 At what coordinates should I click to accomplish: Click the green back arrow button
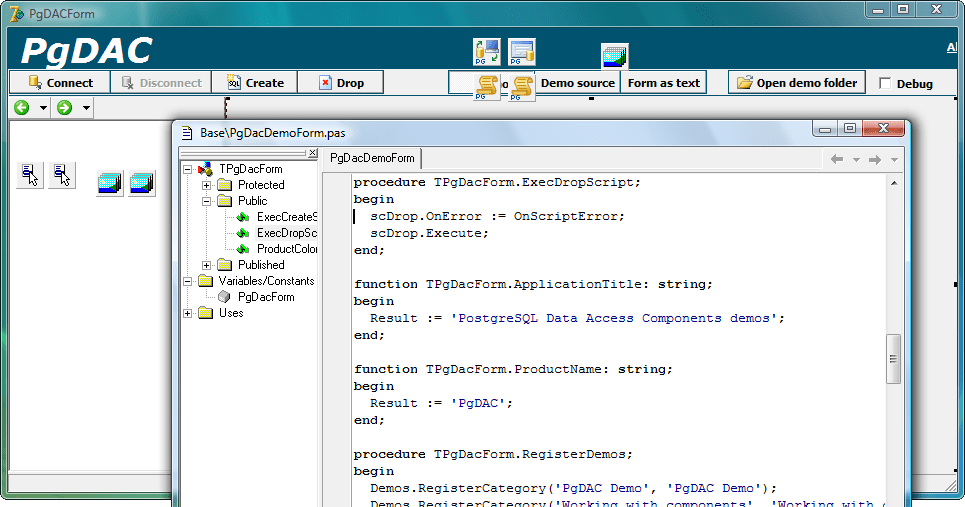click(x=22, y=108)
